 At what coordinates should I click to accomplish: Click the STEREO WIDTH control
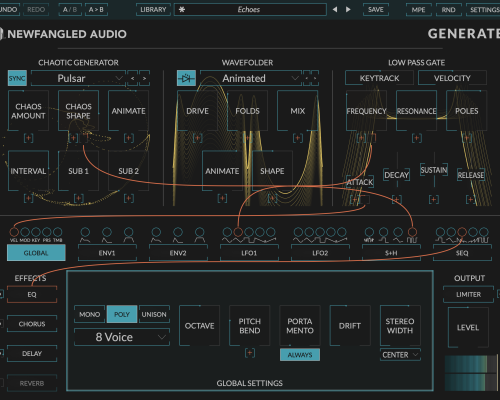pos(400,326)
